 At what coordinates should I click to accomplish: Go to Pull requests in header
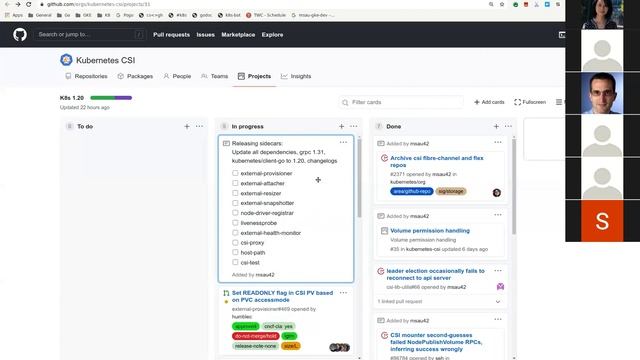tap(171, 35)
